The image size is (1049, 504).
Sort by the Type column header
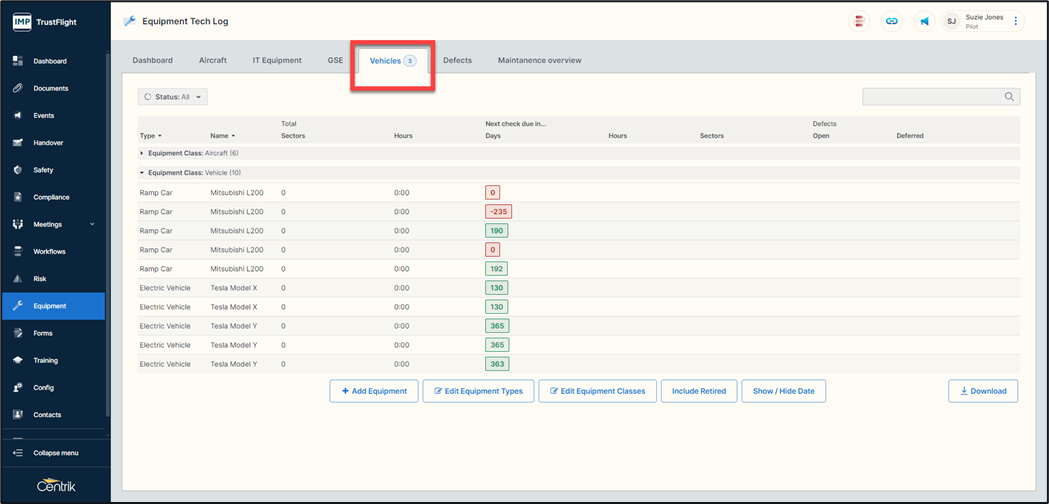coord(150,136)
